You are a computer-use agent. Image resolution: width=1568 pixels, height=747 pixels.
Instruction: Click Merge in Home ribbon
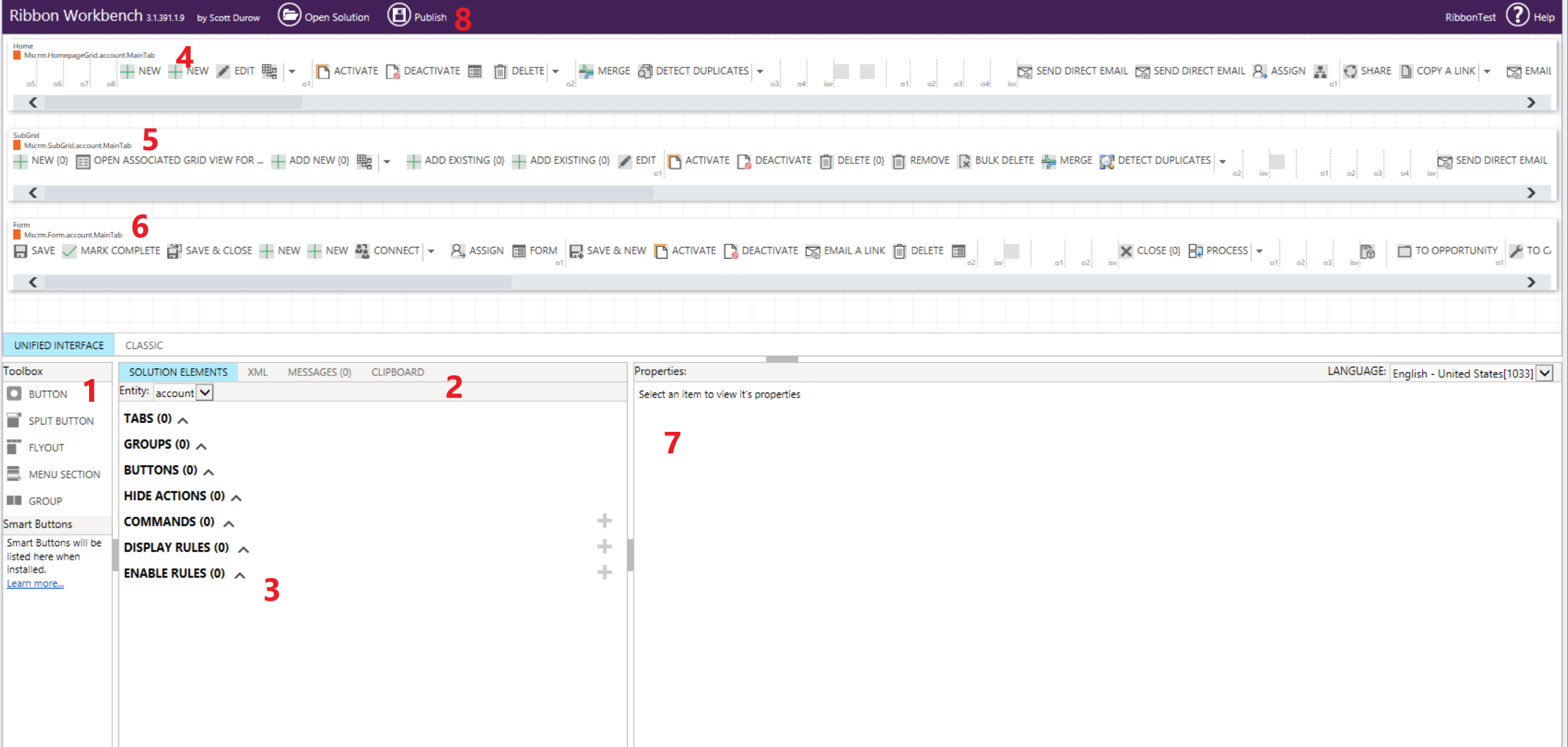[x=604, y=71]
